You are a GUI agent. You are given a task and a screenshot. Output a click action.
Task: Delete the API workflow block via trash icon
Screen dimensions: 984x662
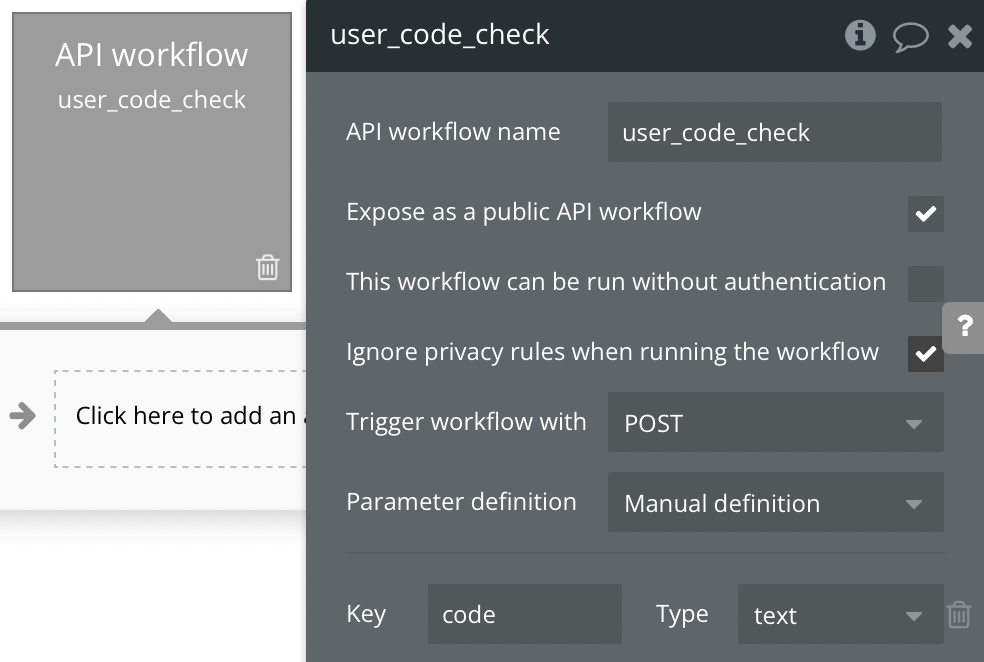coord(267,267)
